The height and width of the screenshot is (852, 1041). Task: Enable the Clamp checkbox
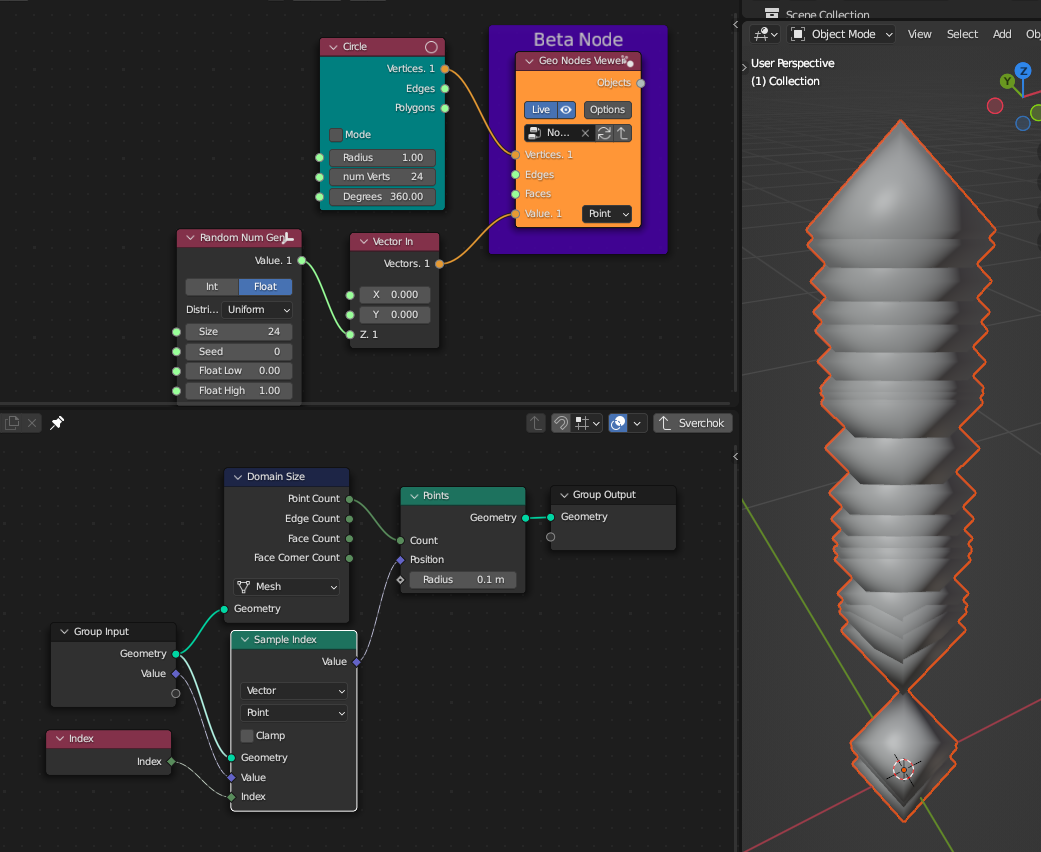[247, 736]
